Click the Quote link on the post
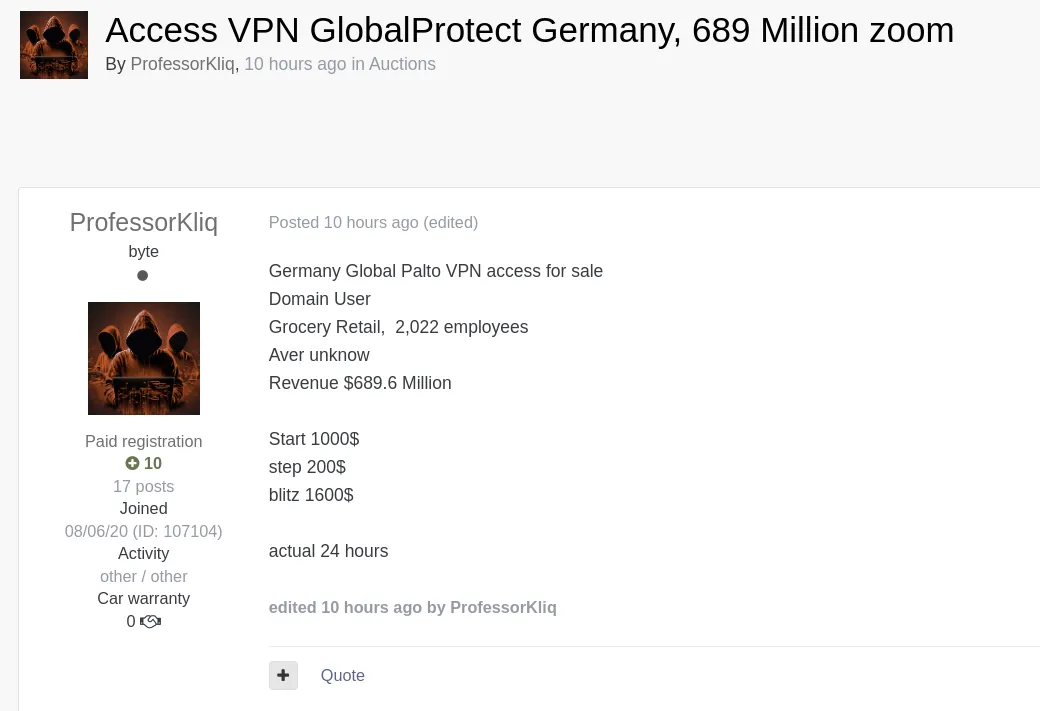Image resolution: width=1040 pixels, height=711 pixels. click(x=342, y=675)
